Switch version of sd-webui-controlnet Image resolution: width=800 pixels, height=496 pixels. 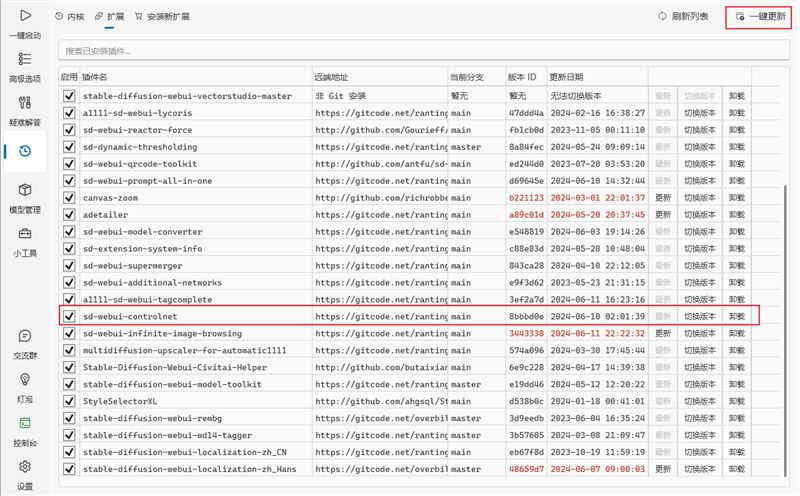click(x=699, y=316)
